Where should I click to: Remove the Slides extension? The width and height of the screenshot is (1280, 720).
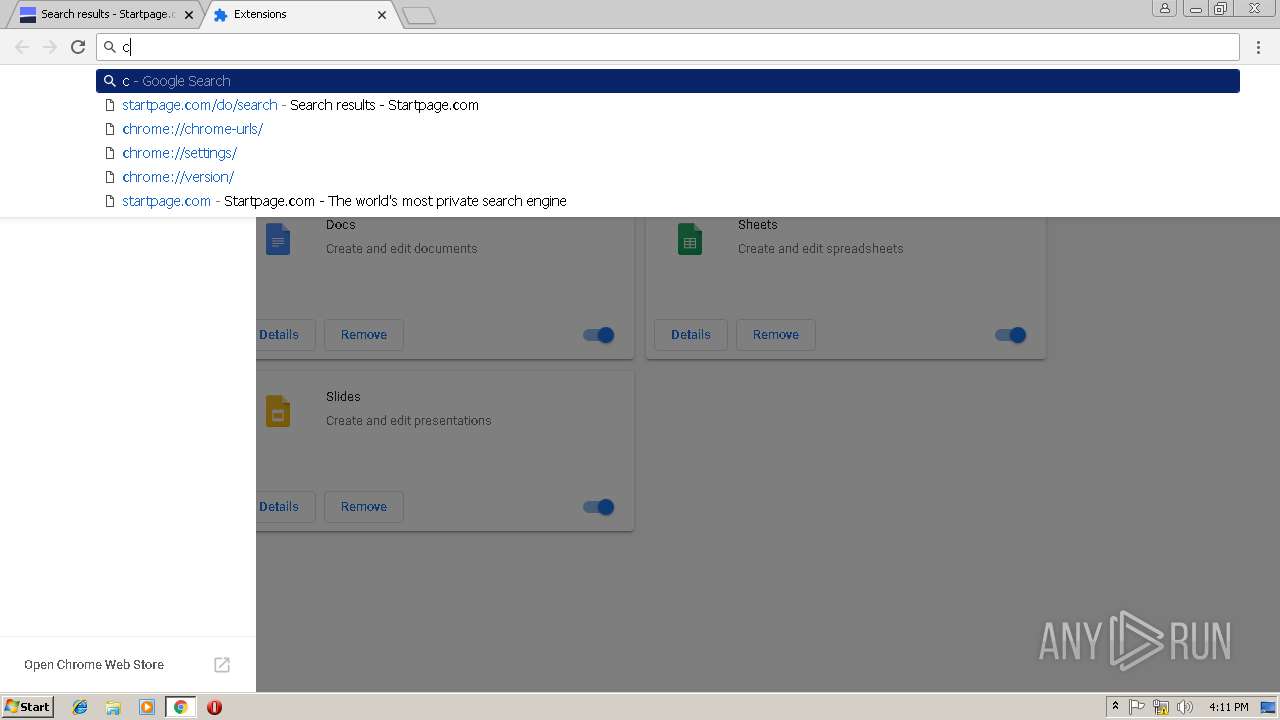click(364, 507)
